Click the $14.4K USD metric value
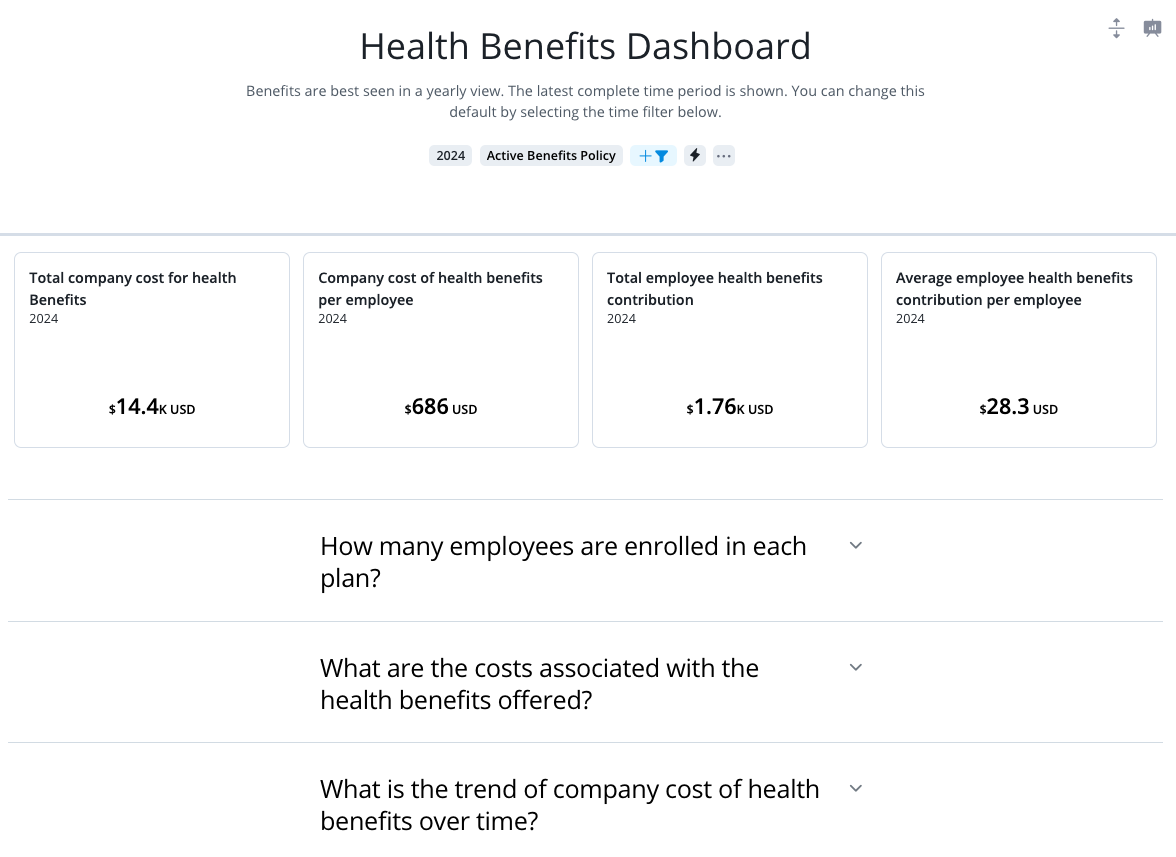The image size is (1176, 857). (x=152, y=407)
